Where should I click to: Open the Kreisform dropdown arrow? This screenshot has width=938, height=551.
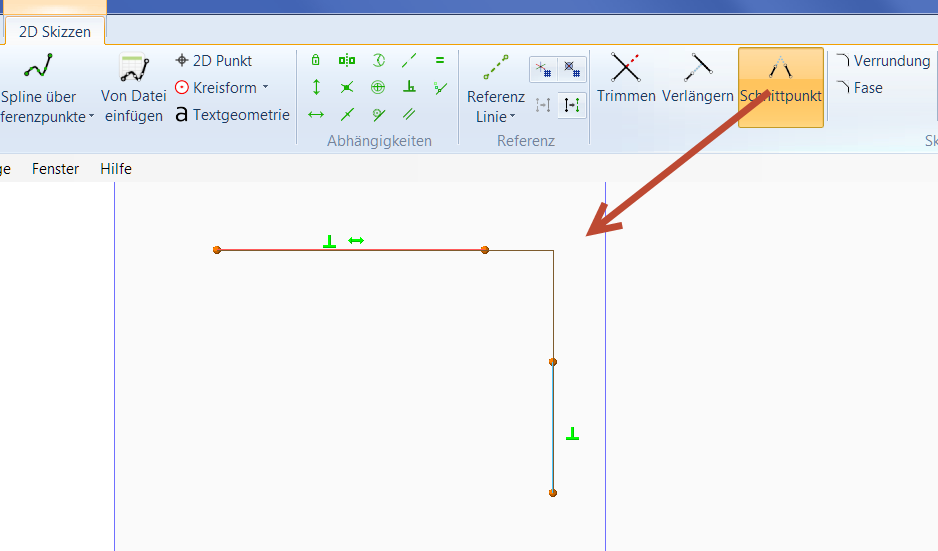[266, 87]
